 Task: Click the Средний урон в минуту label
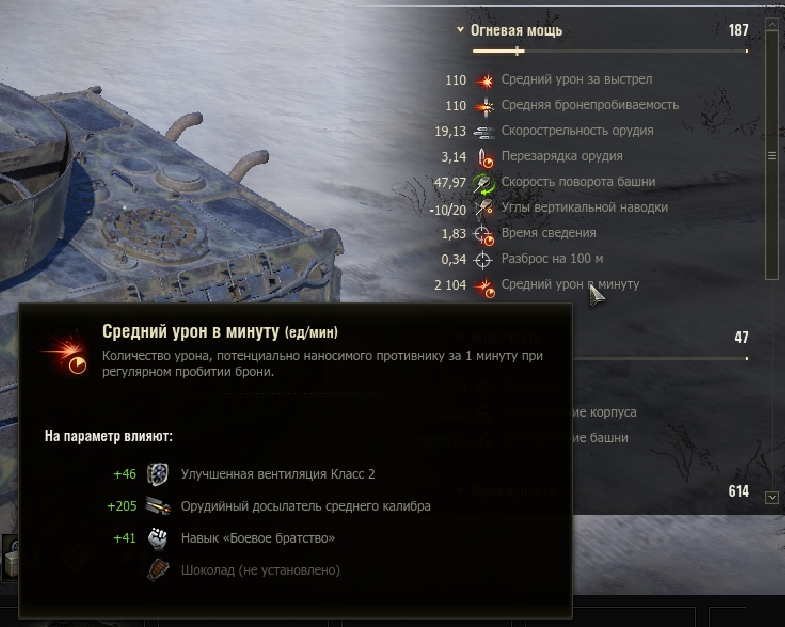(x=570, y=284)
